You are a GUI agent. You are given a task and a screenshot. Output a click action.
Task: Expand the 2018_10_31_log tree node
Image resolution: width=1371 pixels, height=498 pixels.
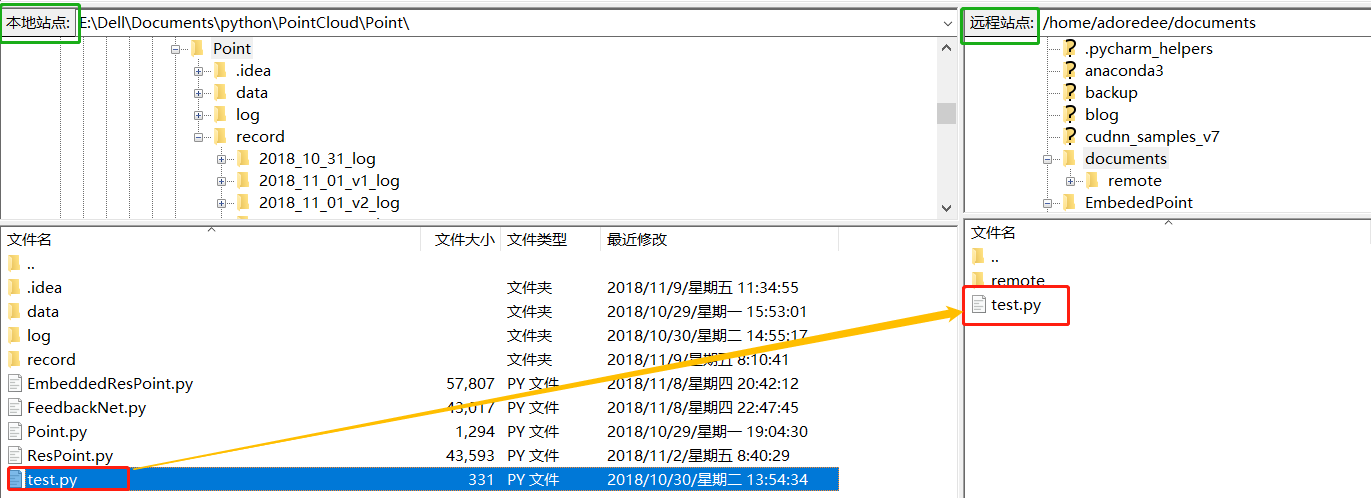(221, 158)
